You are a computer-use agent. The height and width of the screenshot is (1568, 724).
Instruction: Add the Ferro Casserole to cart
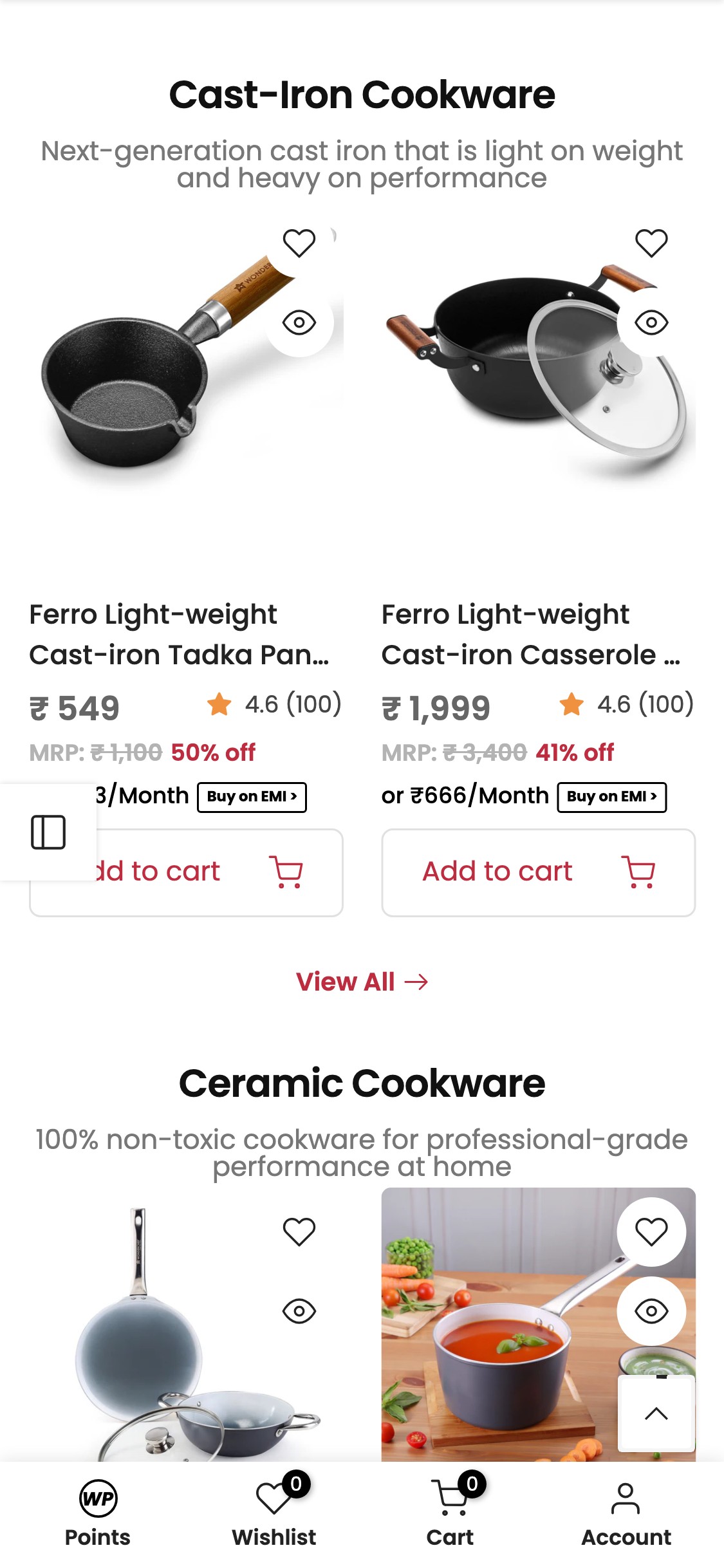pos(538,871)
